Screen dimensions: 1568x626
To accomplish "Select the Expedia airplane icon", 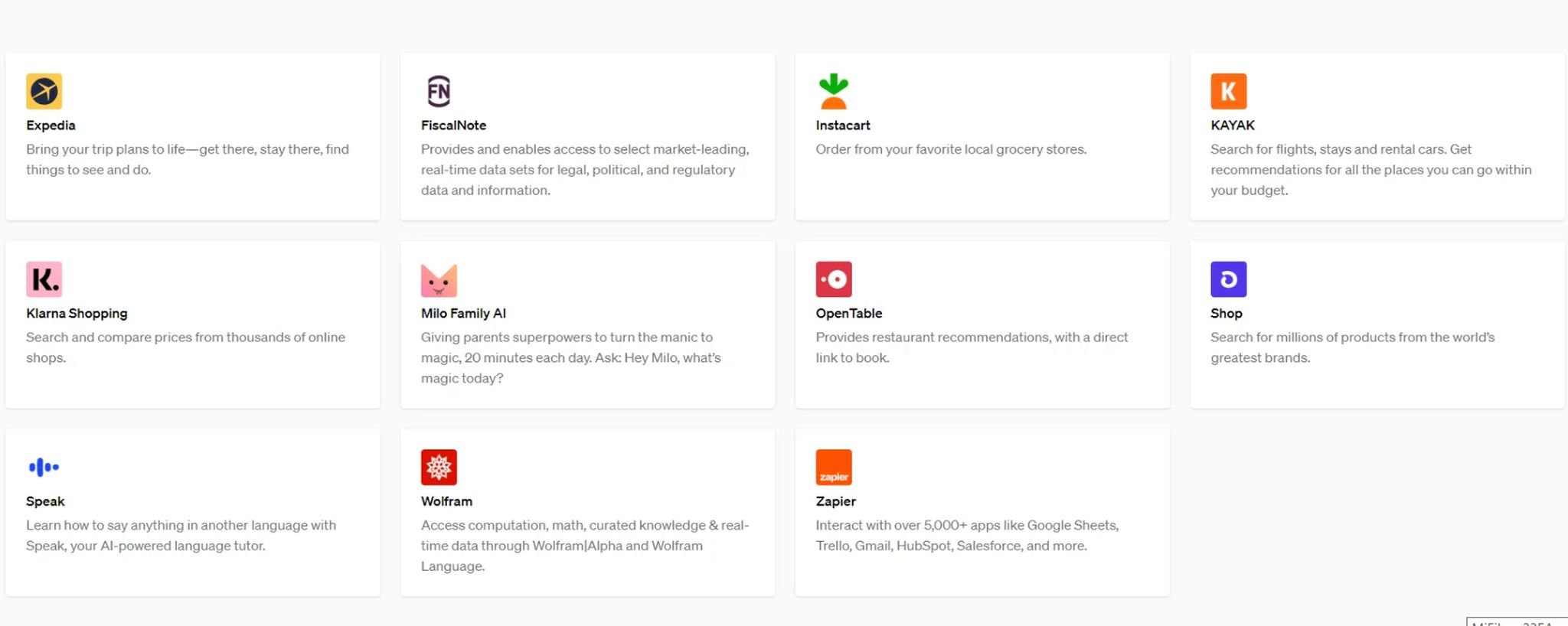I will pyautogui.click(x=44, y=90).
